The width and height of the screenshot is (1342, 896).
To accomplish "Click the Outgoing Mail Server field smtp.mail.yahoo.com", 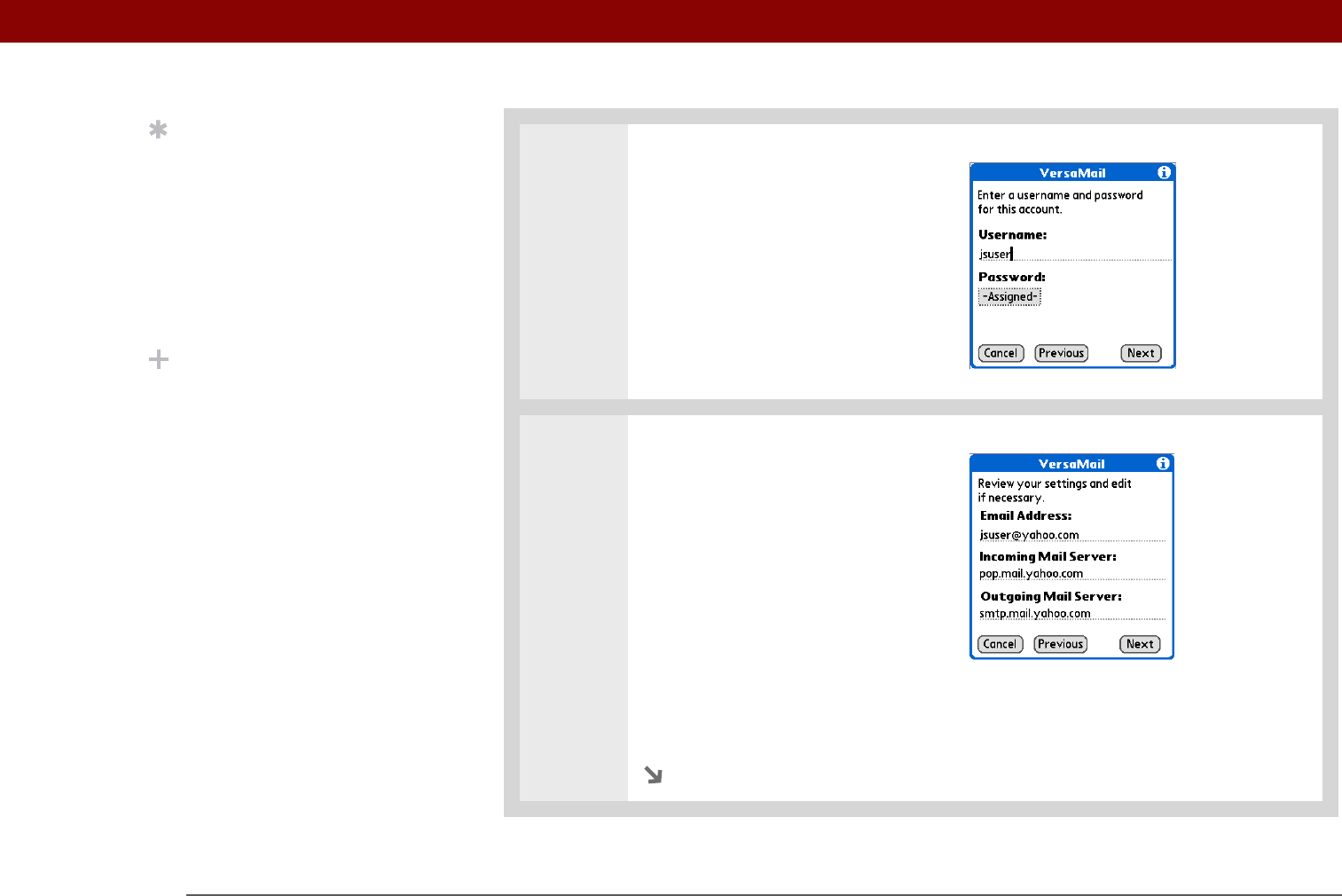I will coord(1072,614).
